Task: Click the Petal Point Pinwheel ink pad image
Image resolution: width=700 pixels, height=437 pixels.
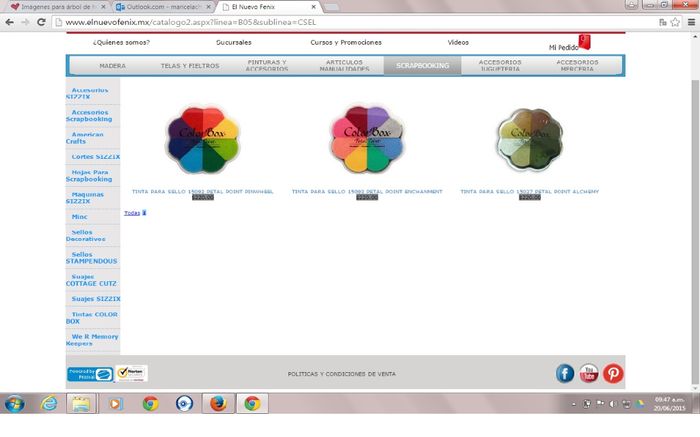Action: (203, 140)
